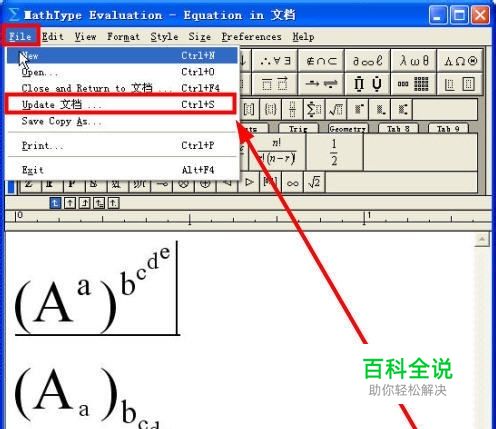Insert a square root template
The image size is (496, 429).
(336, 109)
